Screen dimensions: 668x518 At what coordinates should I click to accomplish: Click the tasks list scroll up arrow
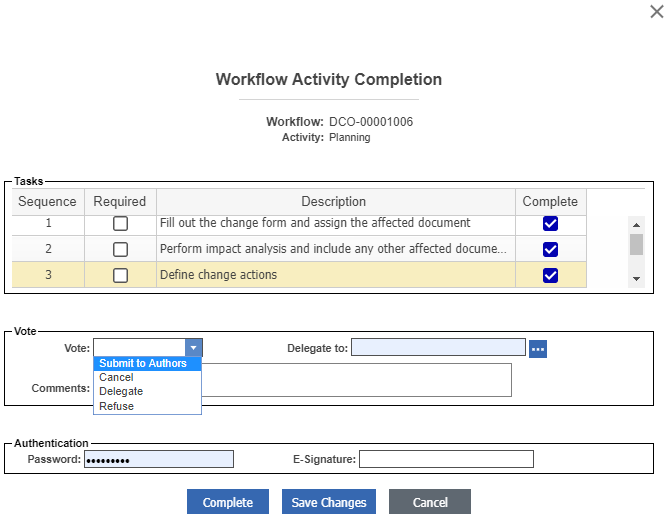636,225
